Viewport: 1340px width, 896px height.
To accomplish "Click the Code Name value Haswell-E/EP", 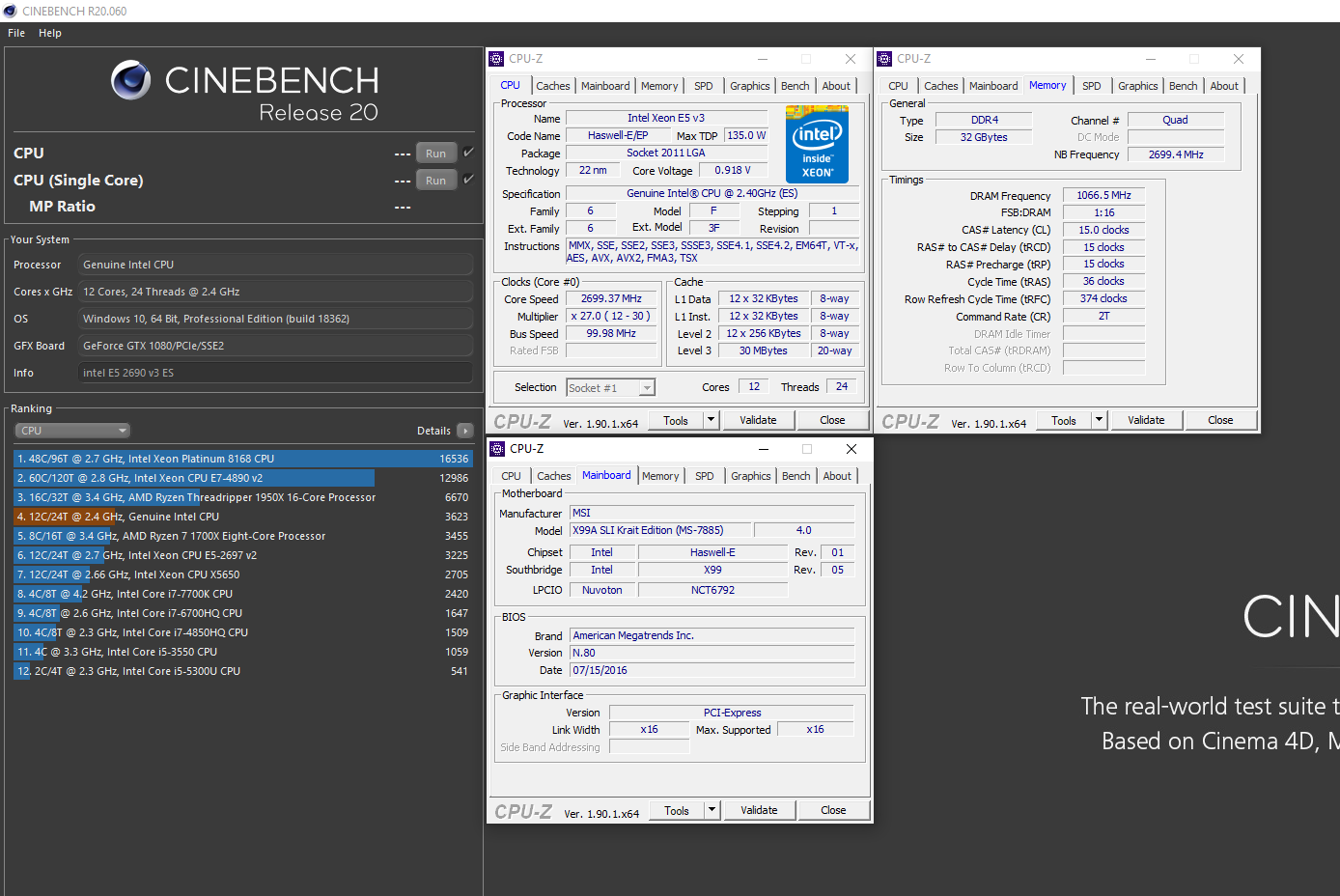I will click(618, 136).
